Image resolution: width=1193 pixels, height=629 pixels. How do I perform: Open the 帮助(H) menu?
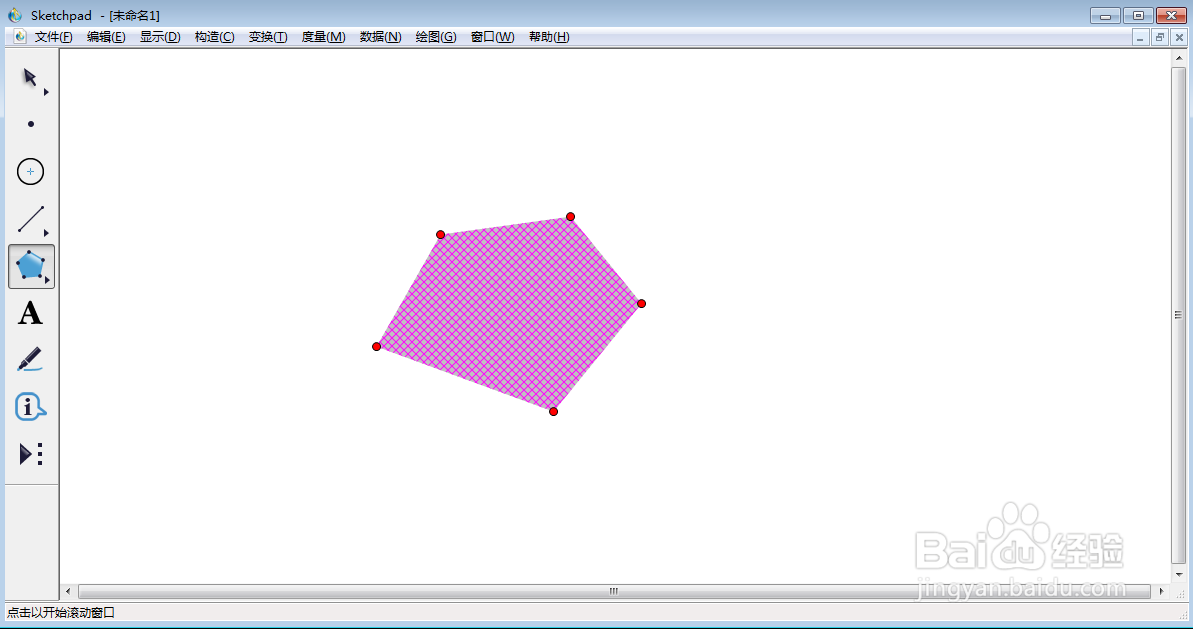549,37
